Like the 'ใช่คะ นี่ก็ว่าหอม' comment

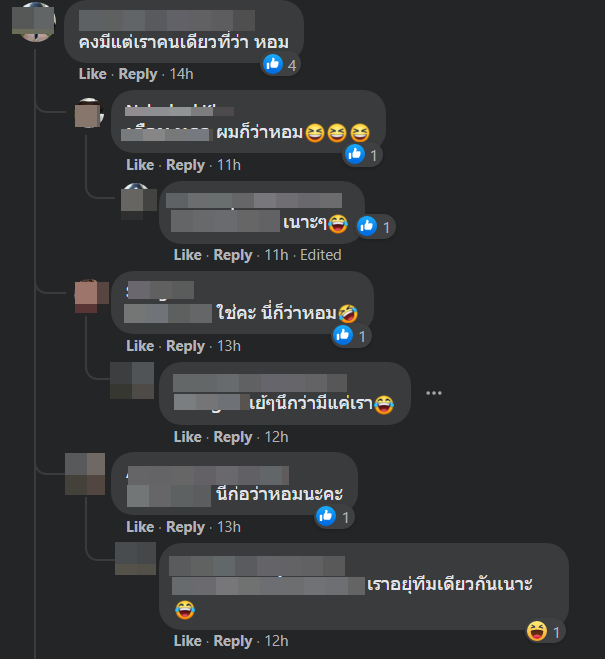tap(140, 346)
